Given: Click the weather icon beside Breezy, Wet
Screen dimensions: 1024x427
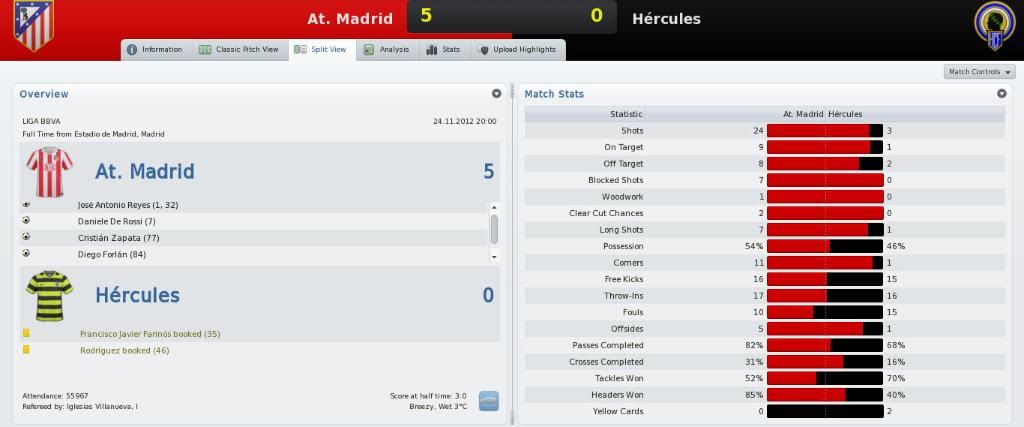Looking at the screenshot, I should [x=488, y=401].
